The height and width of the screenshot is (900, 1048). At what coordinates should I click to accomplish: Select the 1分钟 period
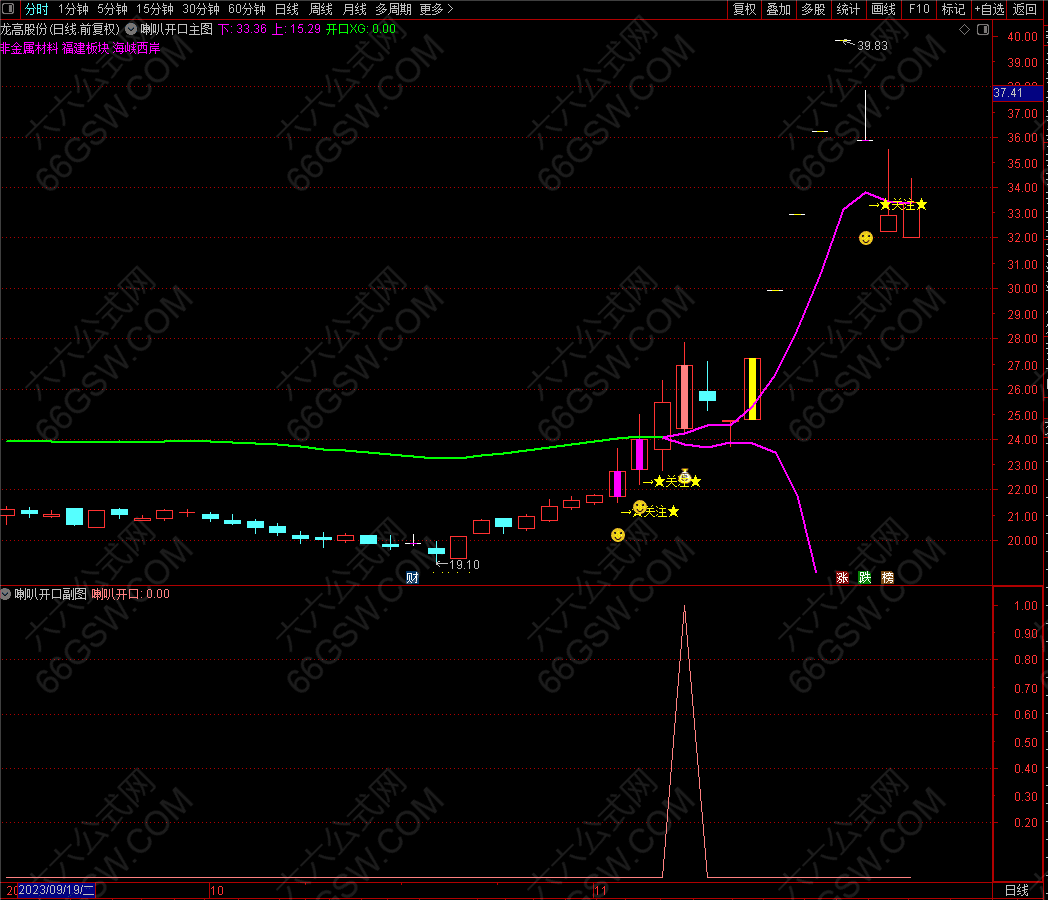pyautogui.click(x=73, y=9)
